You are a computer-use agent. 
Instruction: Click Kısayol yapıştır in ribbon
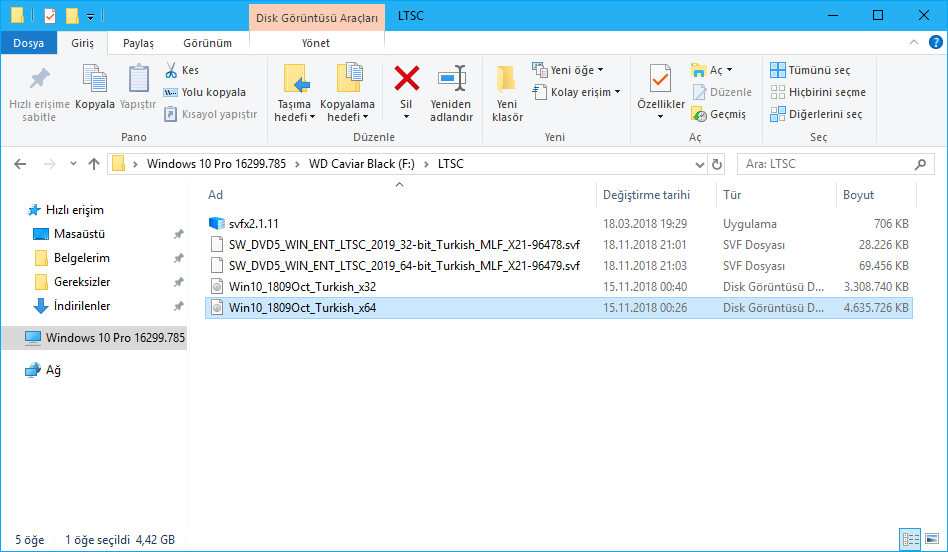[211, 114]
